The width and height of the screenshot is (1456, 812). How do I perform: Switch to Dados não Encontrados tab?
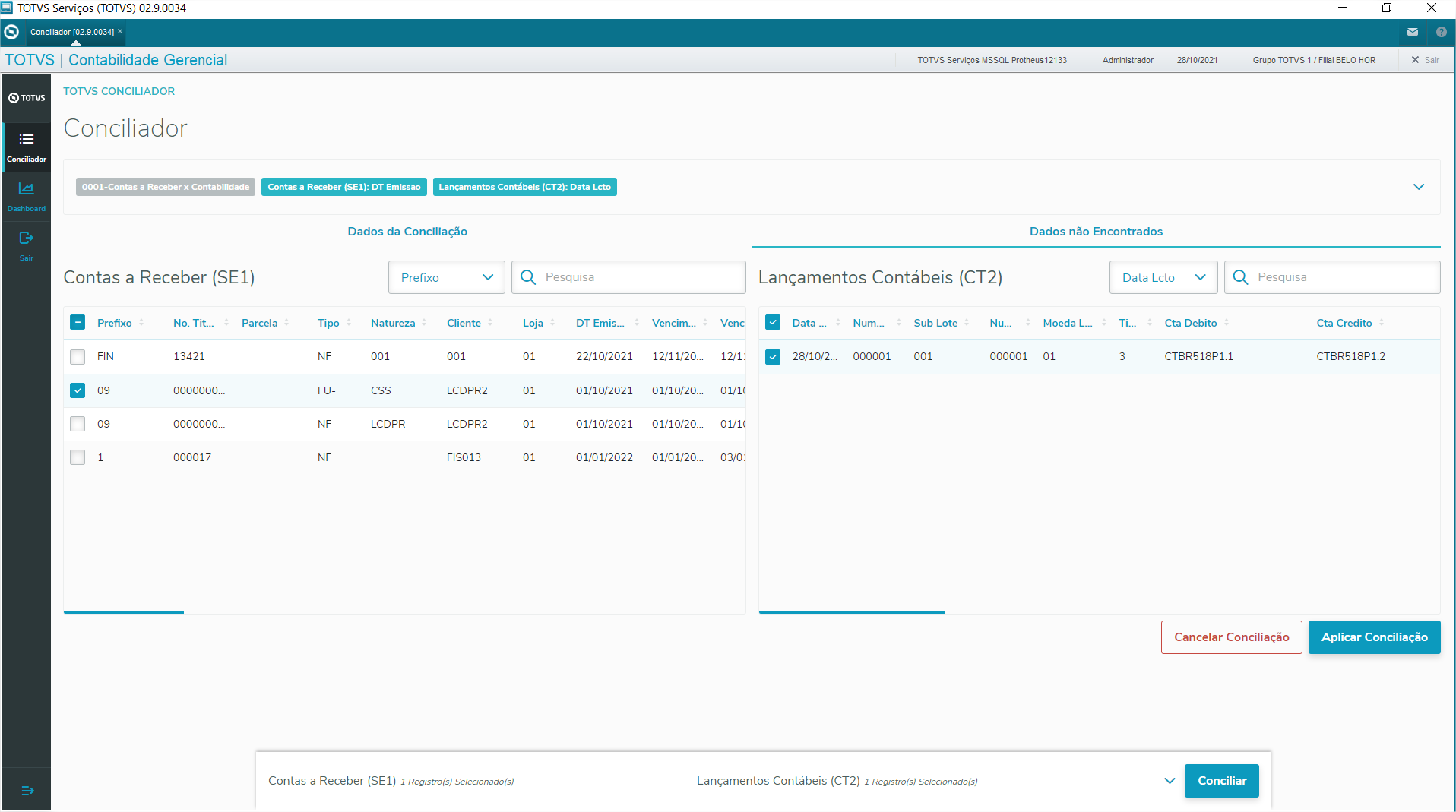1096,232
